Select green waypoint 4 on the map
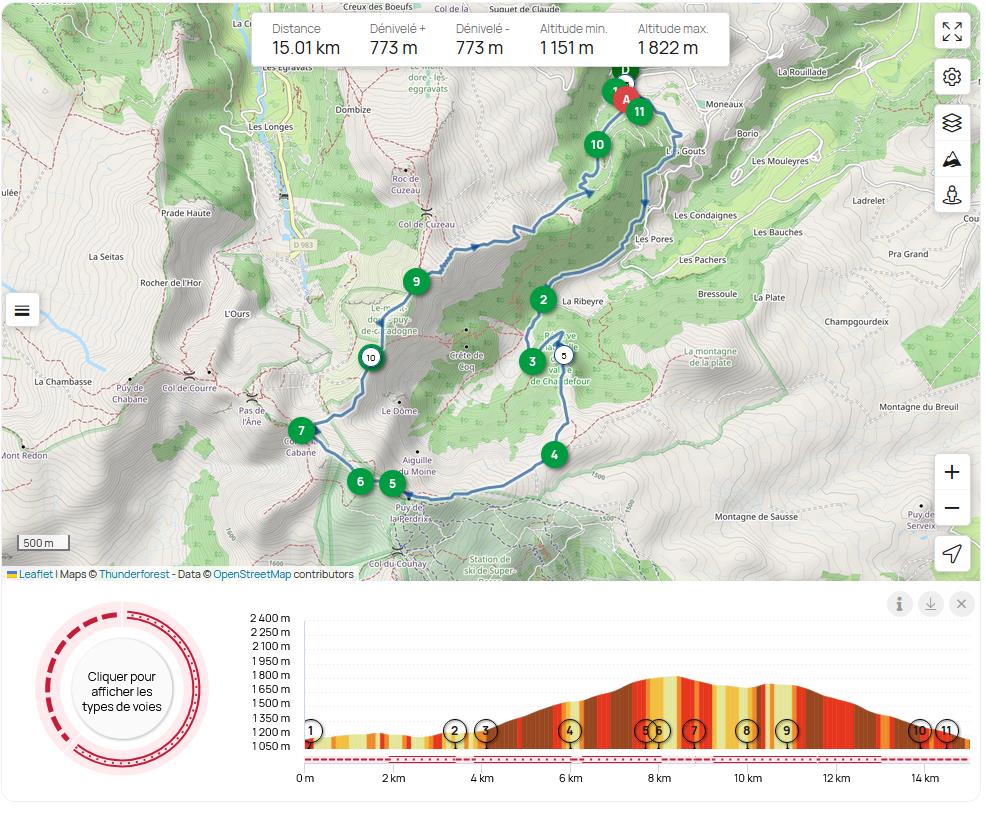Viewport: 986px width, 813px height. (554, 455)
